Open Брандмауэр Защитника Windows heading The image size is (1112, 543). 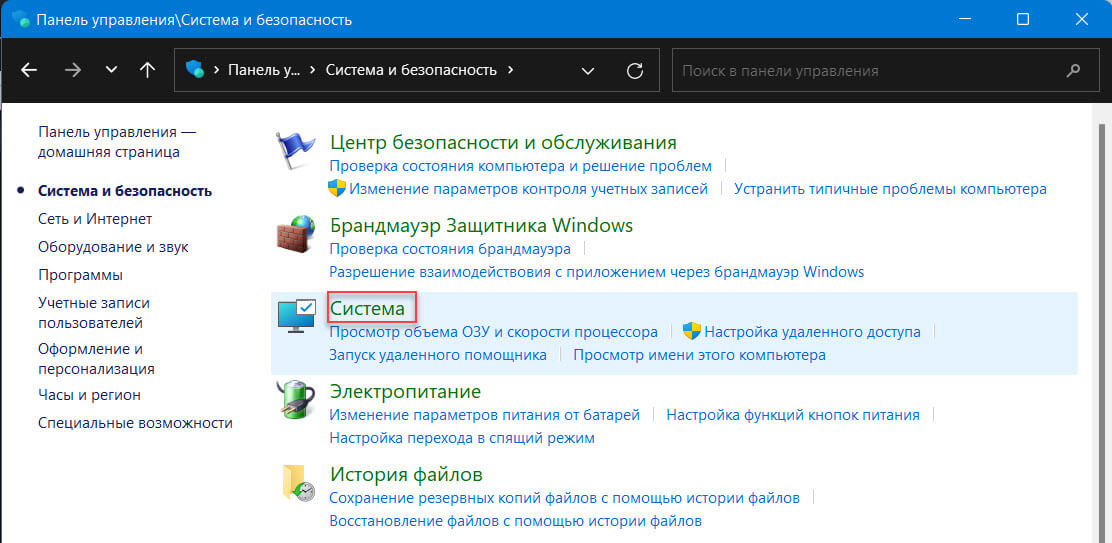tap(482, 225)
